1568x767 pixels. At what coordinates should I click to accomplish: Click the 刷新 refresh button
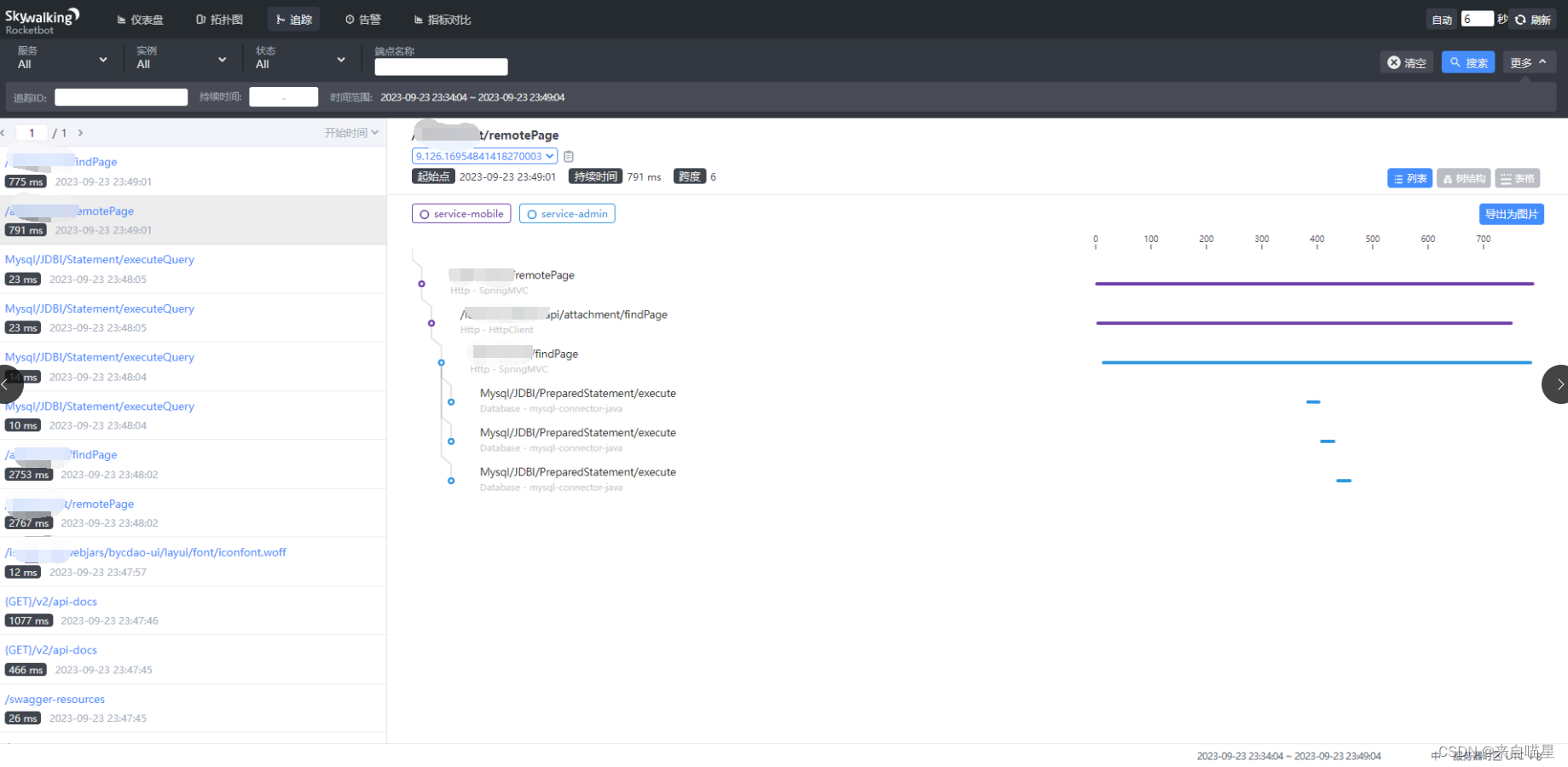(1533, 20)
